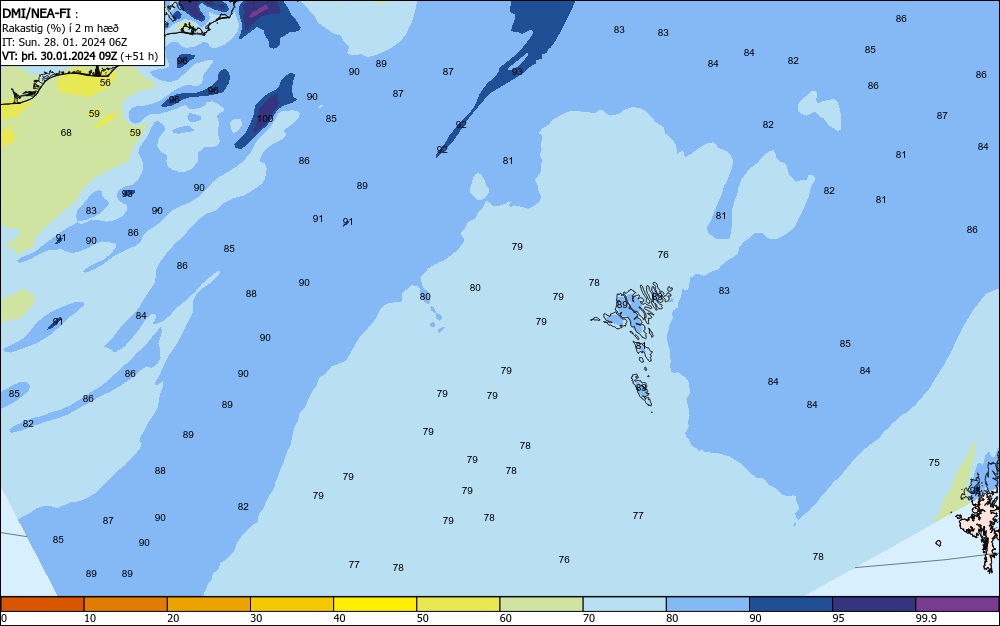Select the legend scale label '20'
This screenshot has height=626, width=1000.
[x=173, y=618]
